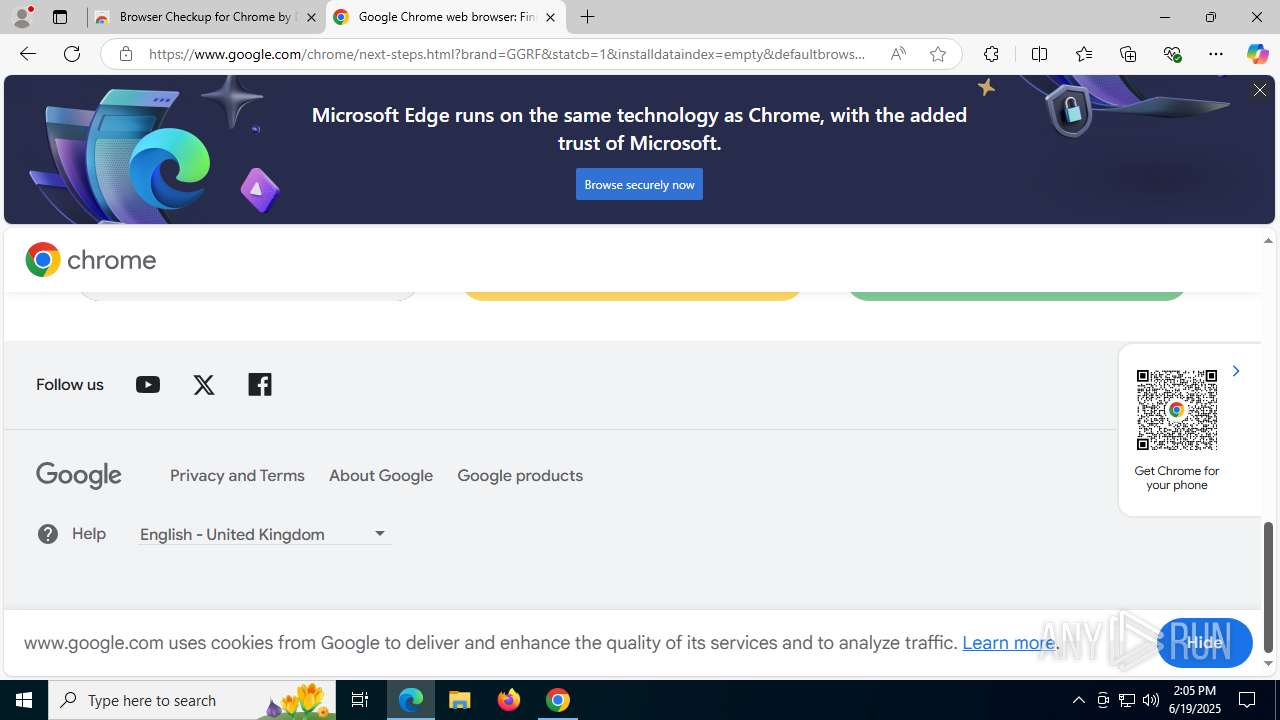Image resolution: width=1280 pixels, height=720 pixels.
Task: Click the page vertical scrollbar thumb
Action: [x=1268, y=588]
